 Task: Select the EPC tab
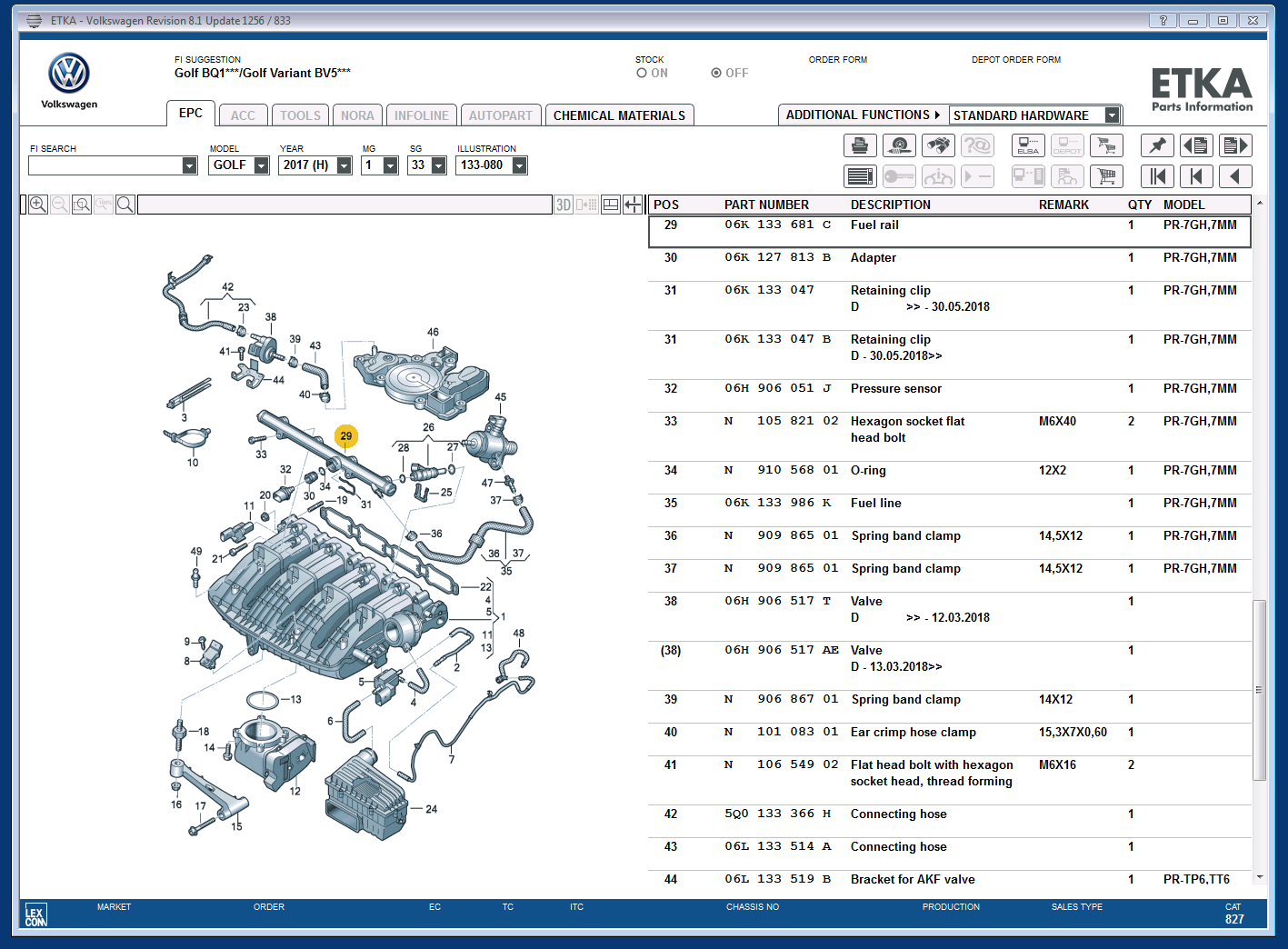[x=191, y=114]
